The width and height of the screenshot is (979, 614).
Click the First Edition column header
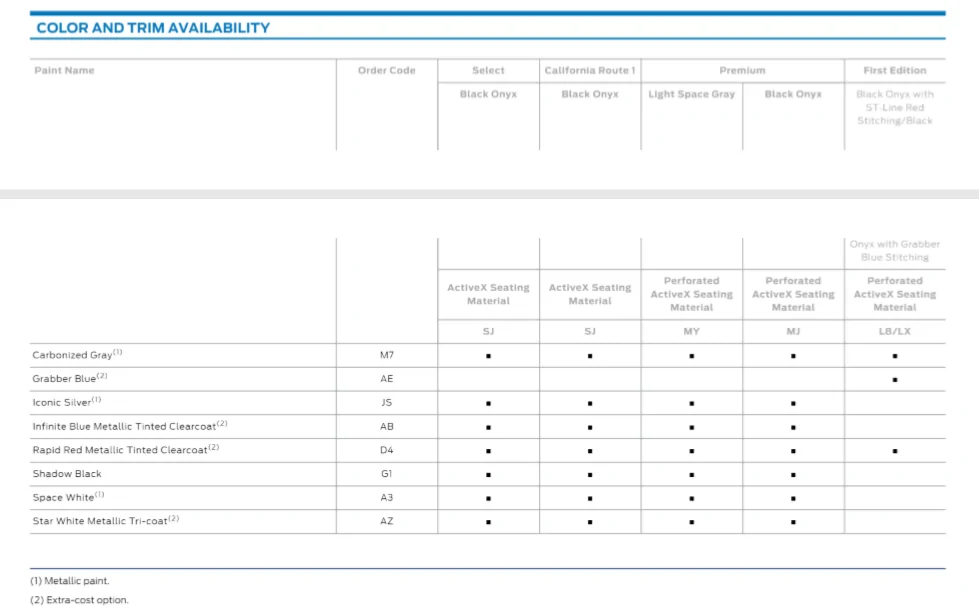(x=895, y=71)
